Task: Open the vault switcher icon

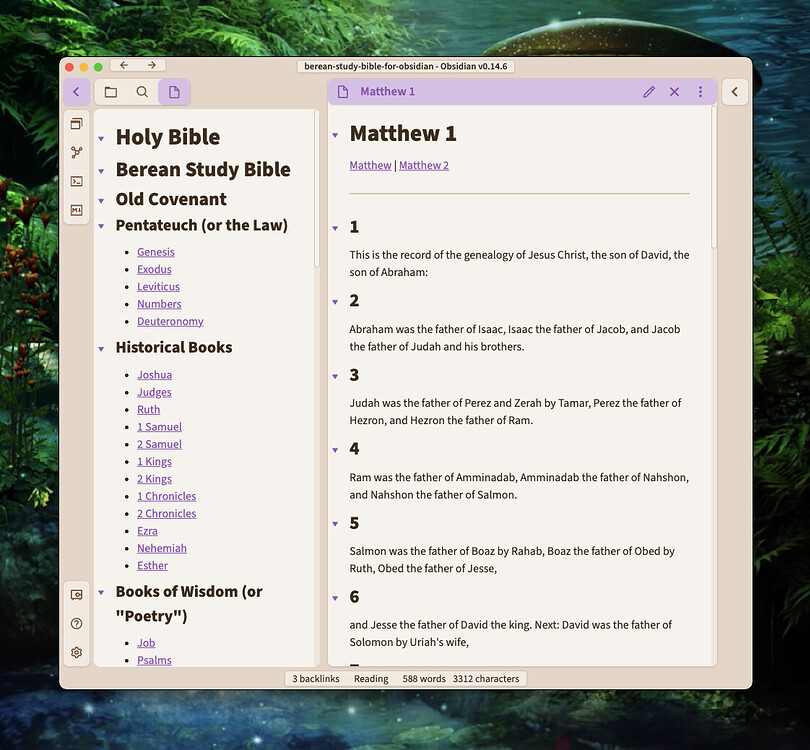Action: point(76,593)
